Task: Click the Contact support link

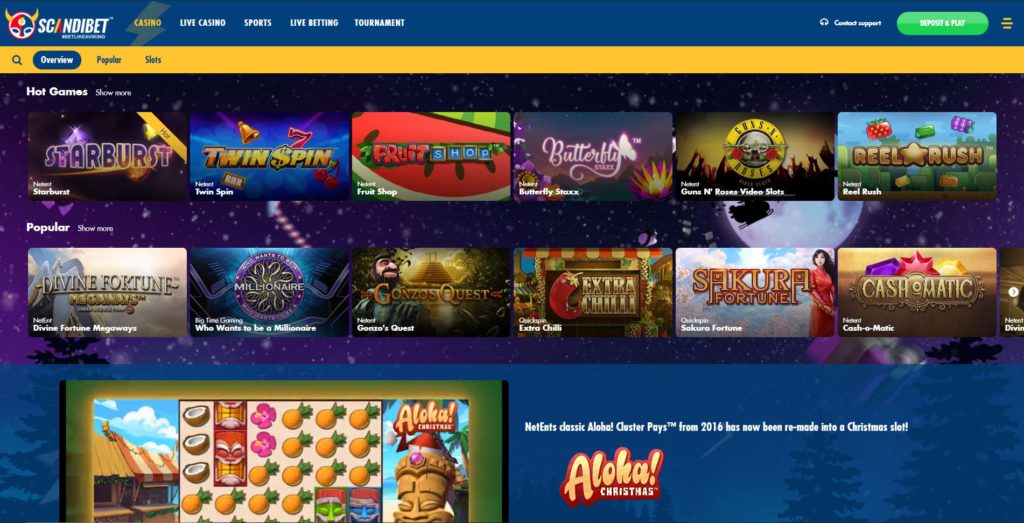Action: pyautogui.click(x=857, y=23)
